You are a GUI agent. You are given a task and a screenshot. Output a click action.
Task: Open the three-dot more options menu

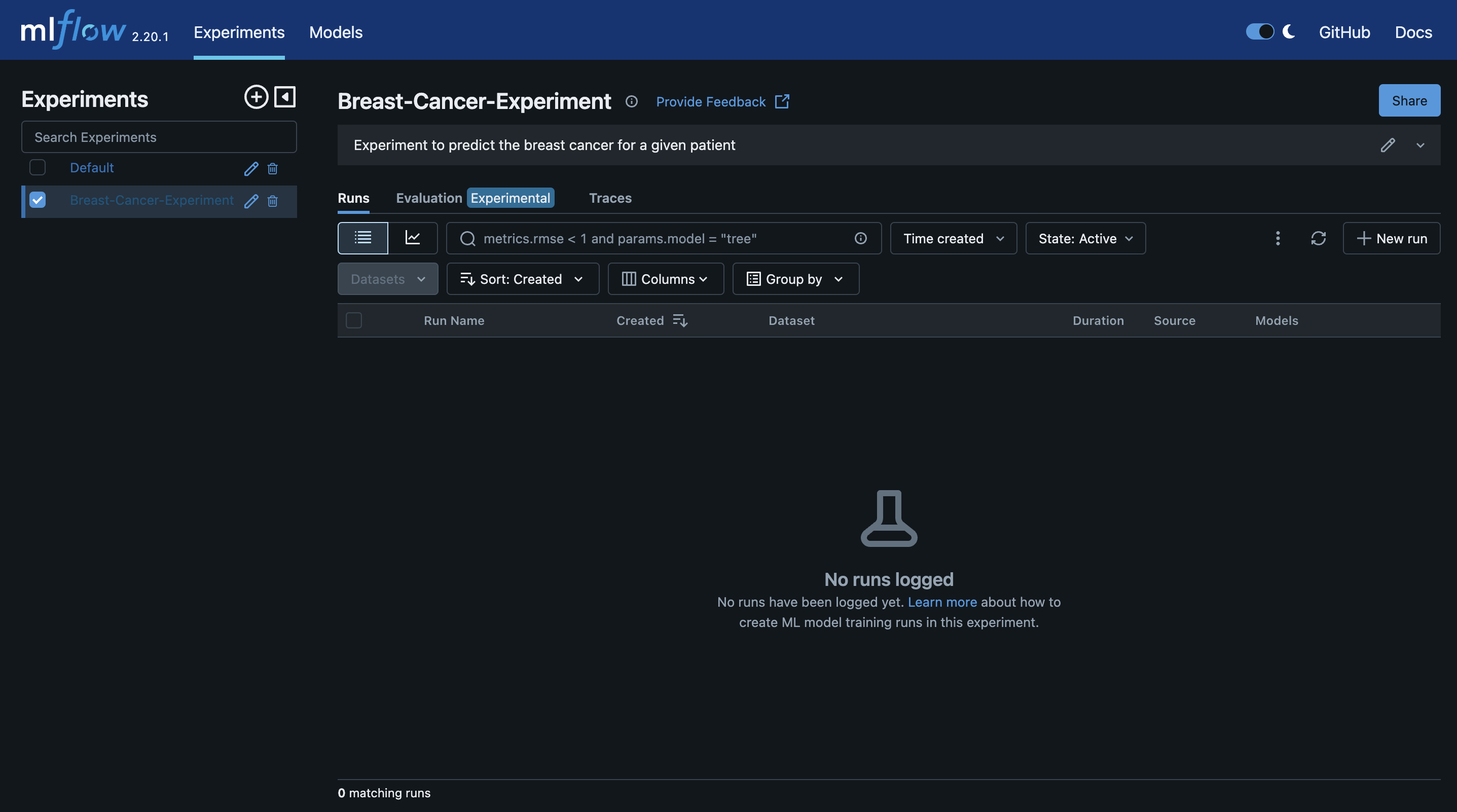pyautogui.click(x=1278, y=238)
